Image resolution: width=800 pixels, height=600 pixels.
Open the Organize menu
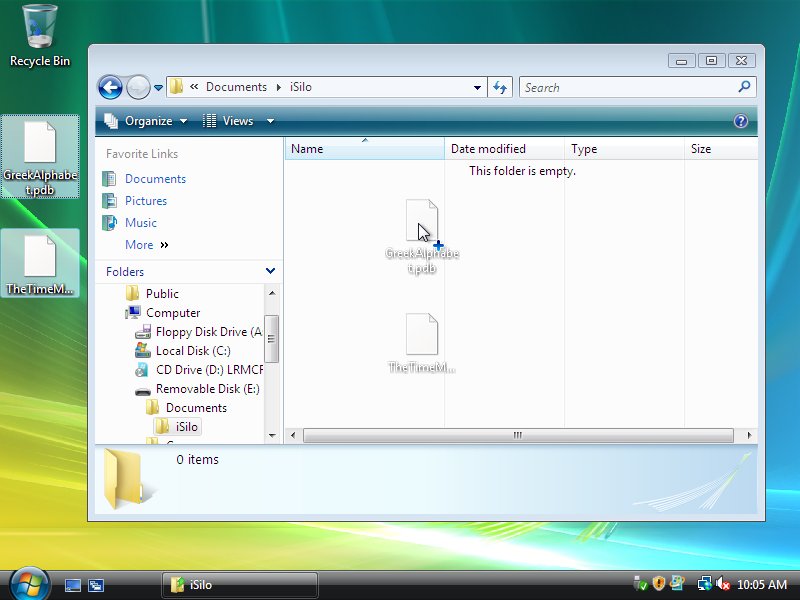coord(145,121)
